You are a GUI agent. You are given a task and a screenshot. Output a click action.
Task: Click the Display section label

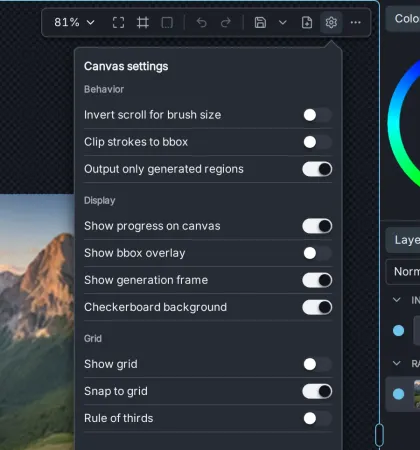(x=100, y=200)
